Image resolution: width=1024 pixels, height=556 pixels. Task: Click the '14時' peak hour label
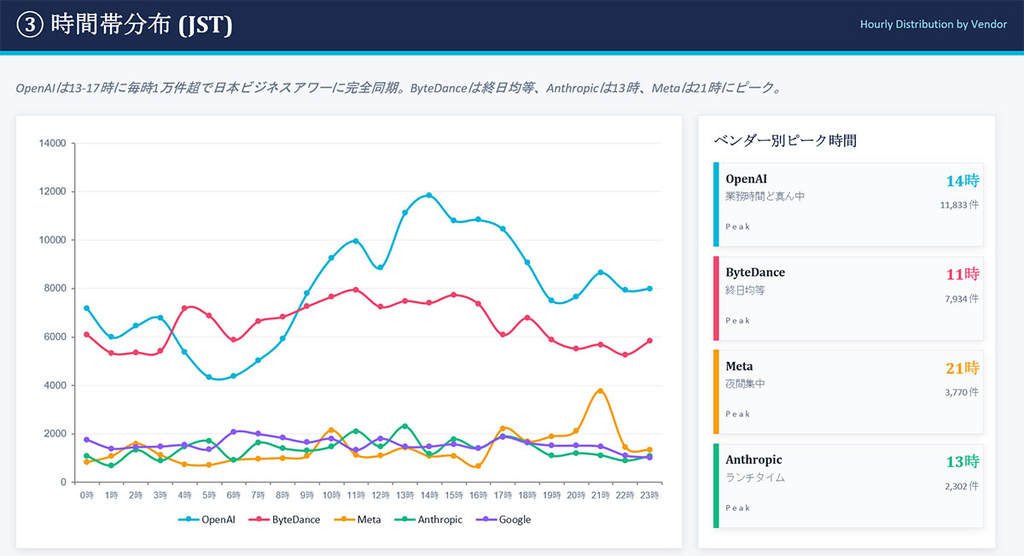tap(963, 181)
